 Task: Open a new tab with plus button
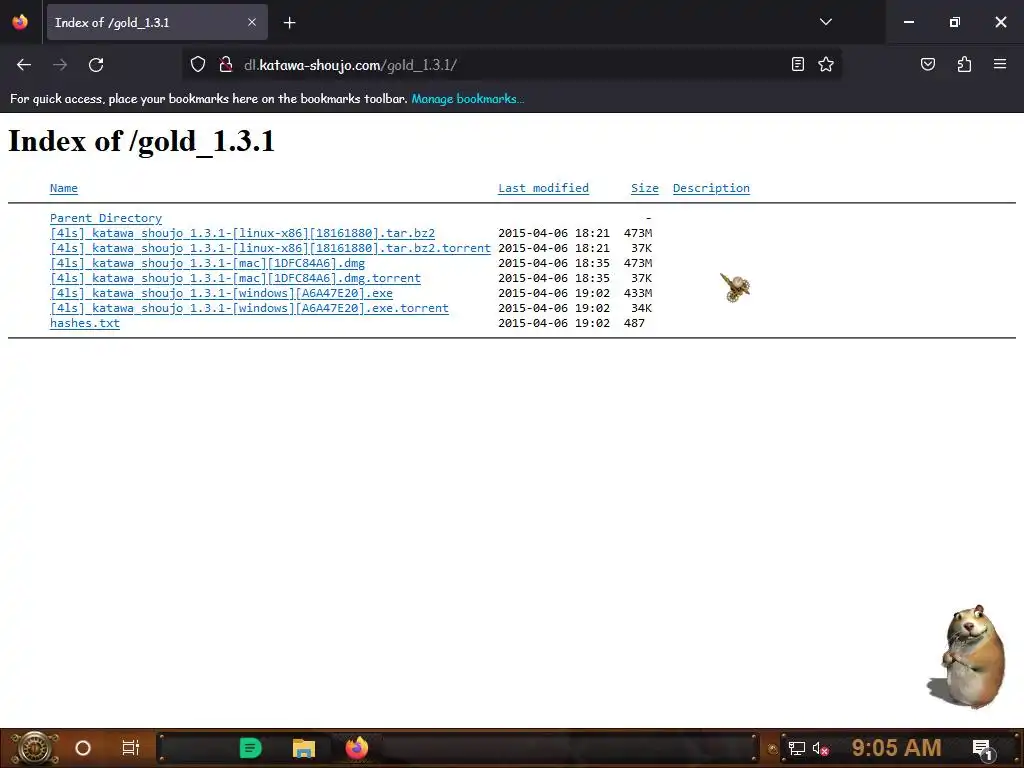(x=289, y=23)
